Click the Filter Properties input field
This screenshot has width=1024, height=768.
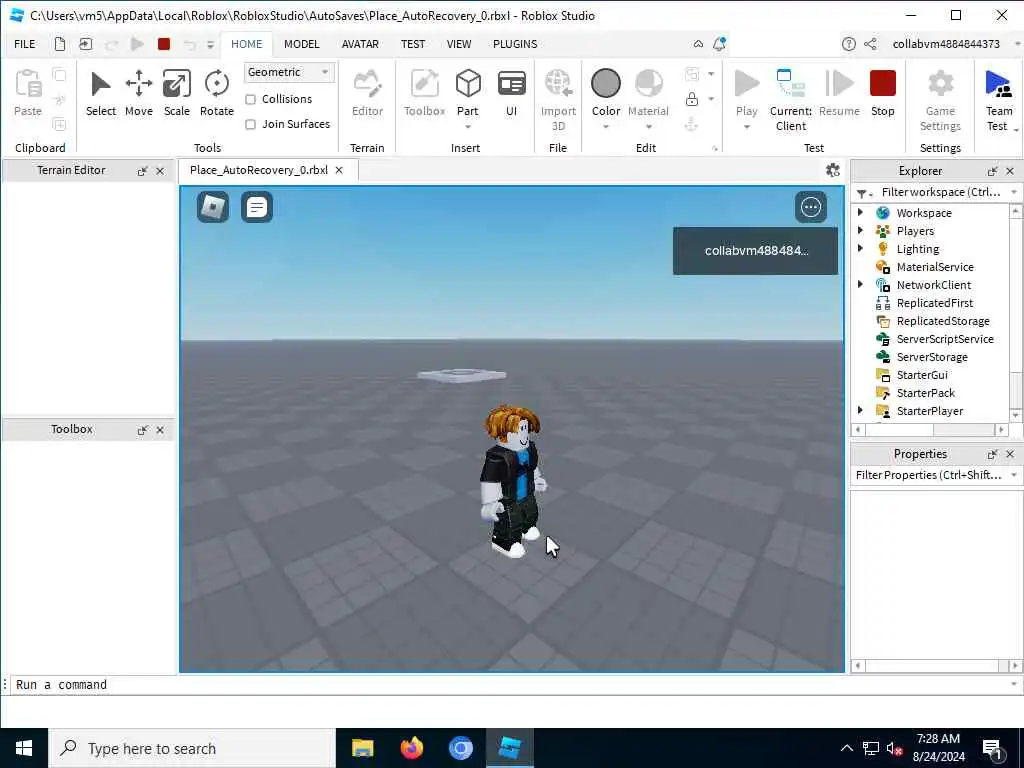click(x=929, y=475)
